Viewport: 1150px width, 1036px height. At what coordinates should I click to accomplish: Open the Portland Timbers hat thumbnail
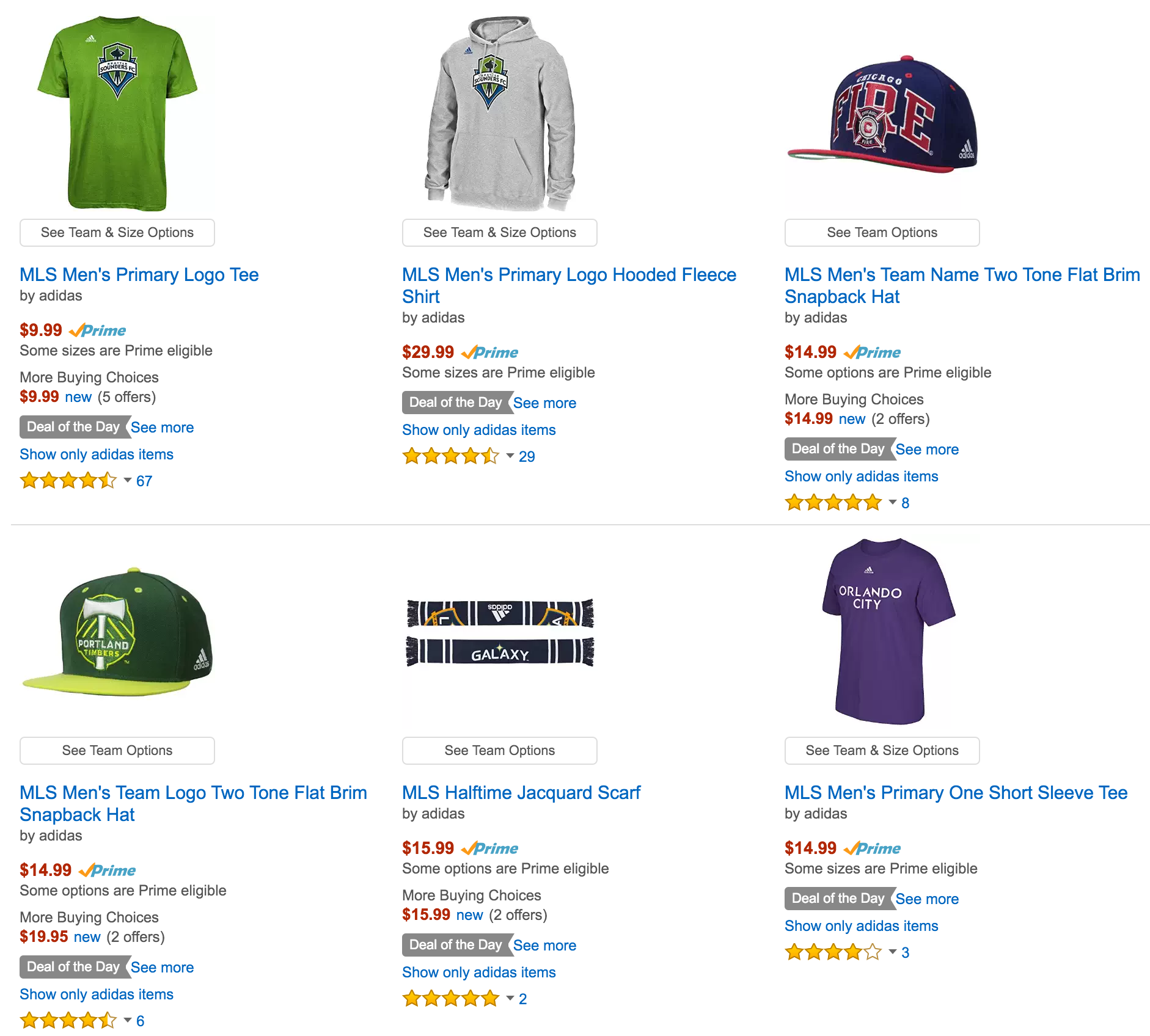click(x=117, y=632)
